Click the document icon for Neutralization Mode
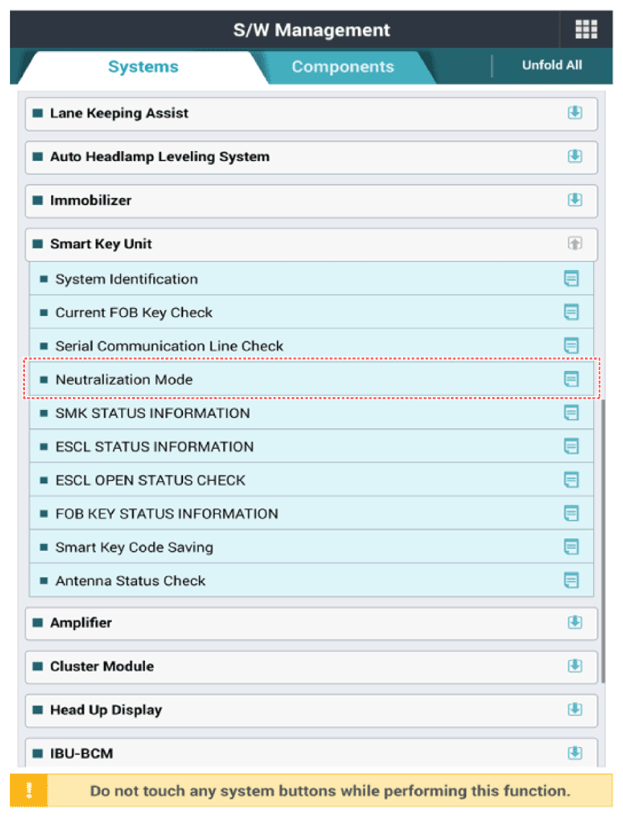623x817 pixels. click(x=571, y=379)
